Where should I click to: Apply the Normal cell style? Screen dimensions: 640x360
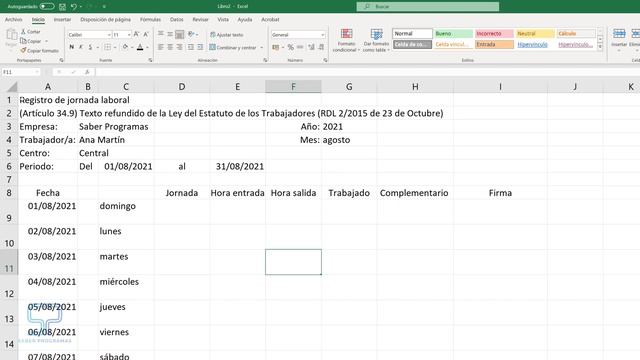pos(413,33)
